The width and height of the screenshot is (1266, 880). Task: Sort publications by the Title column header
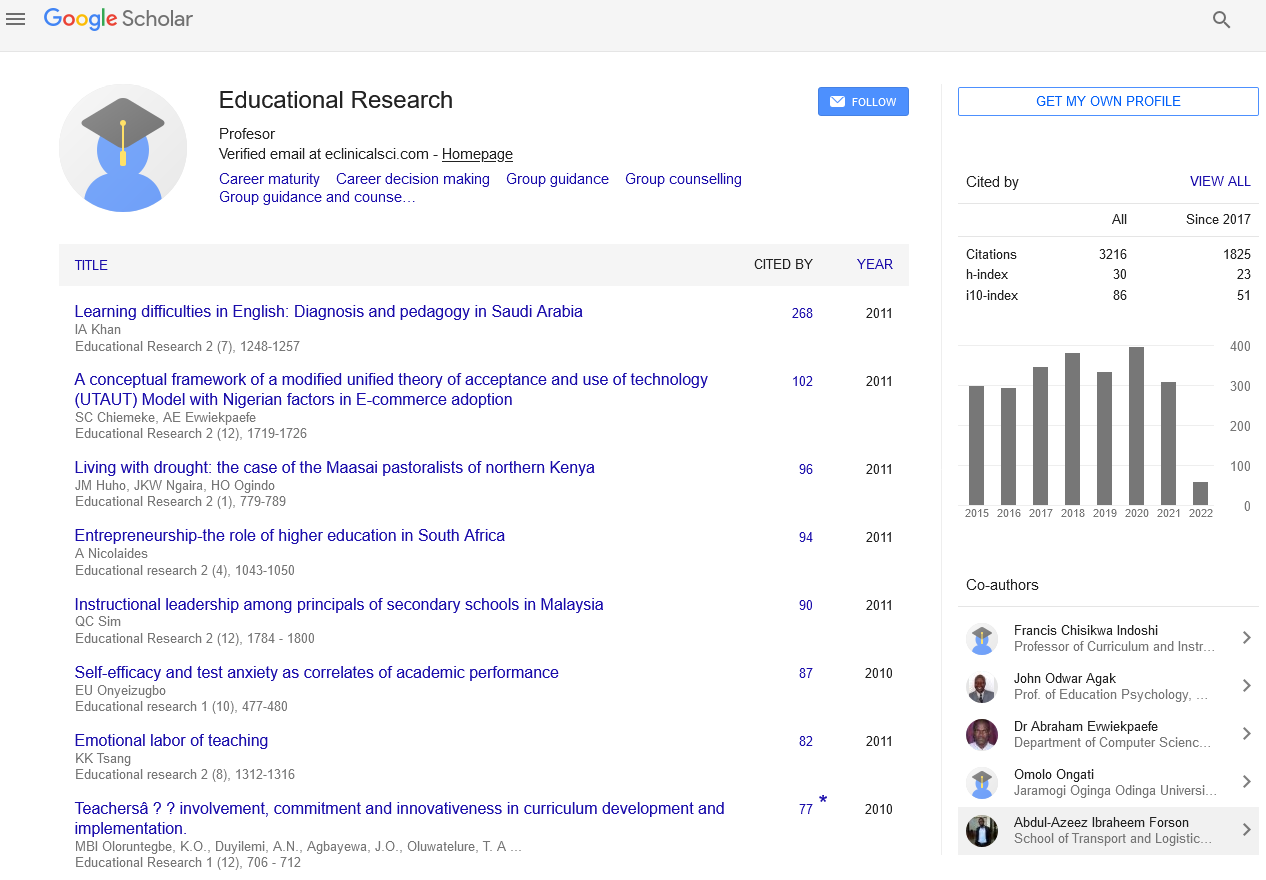point(91,265)
